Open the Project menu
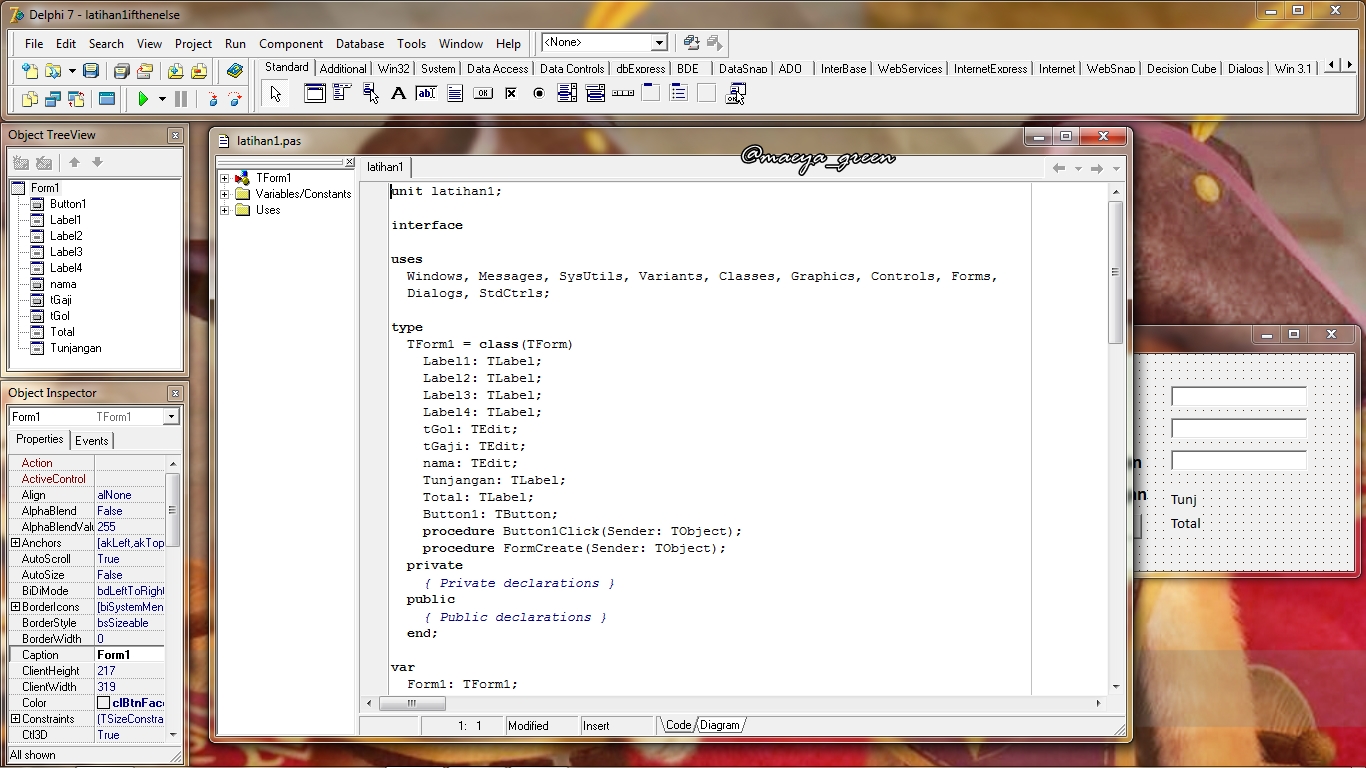The height and width of the screenshot is (768, 1366). point(193,43)
